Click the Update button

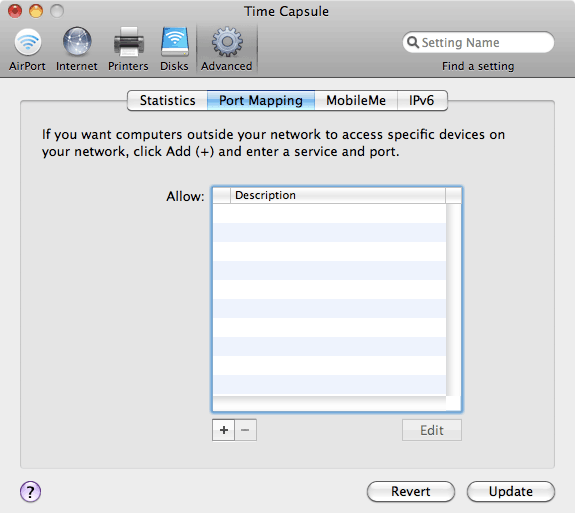click(x=510, y=491)
